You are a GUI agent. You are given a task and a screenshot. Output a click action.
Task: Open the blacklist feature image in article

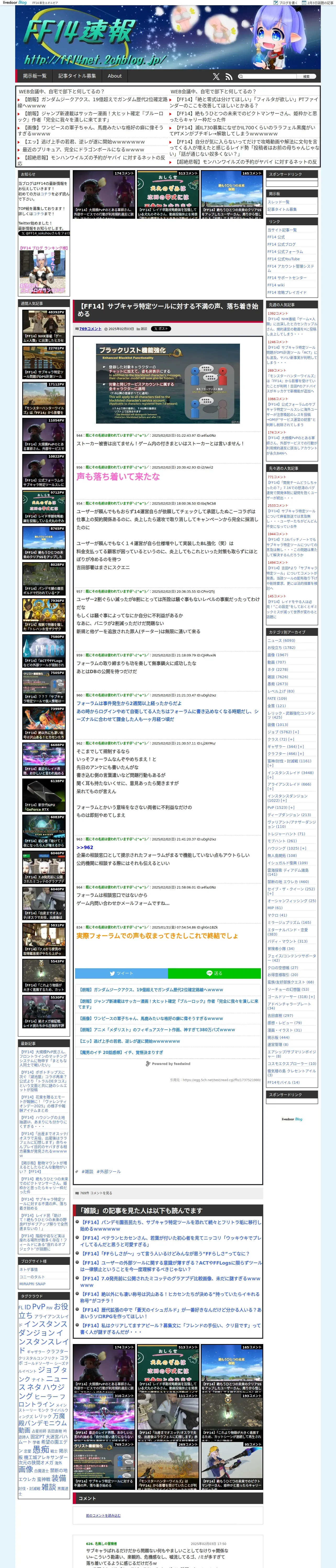tap(168, 383)
